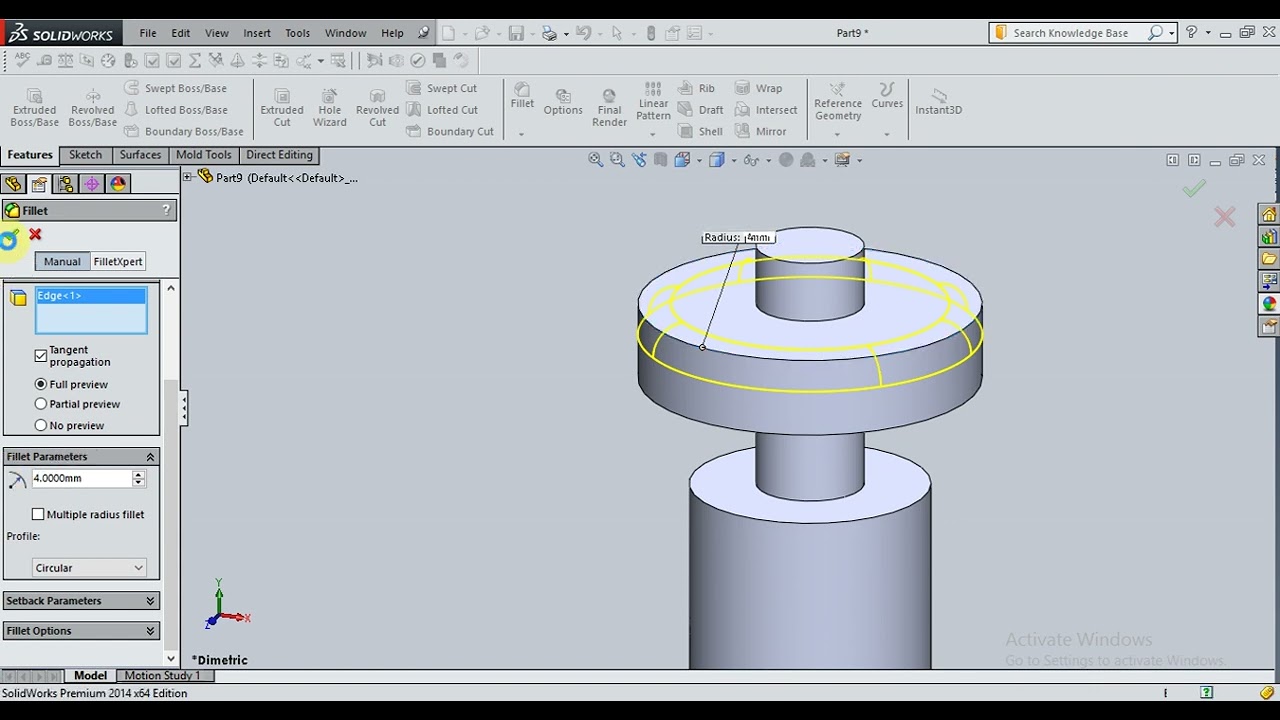Open the Curves tools

click(x=887, y=96)
